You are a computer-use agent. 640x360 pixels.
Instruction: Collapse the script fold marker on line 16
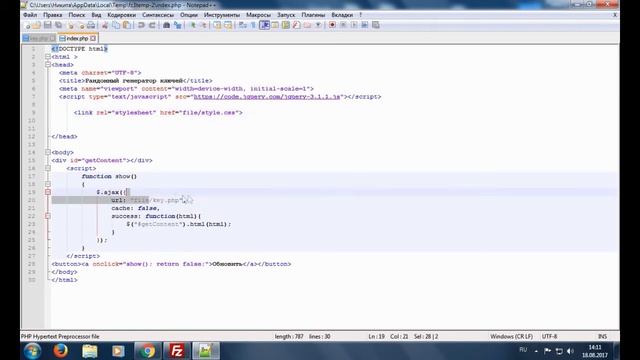coord(48,168)
